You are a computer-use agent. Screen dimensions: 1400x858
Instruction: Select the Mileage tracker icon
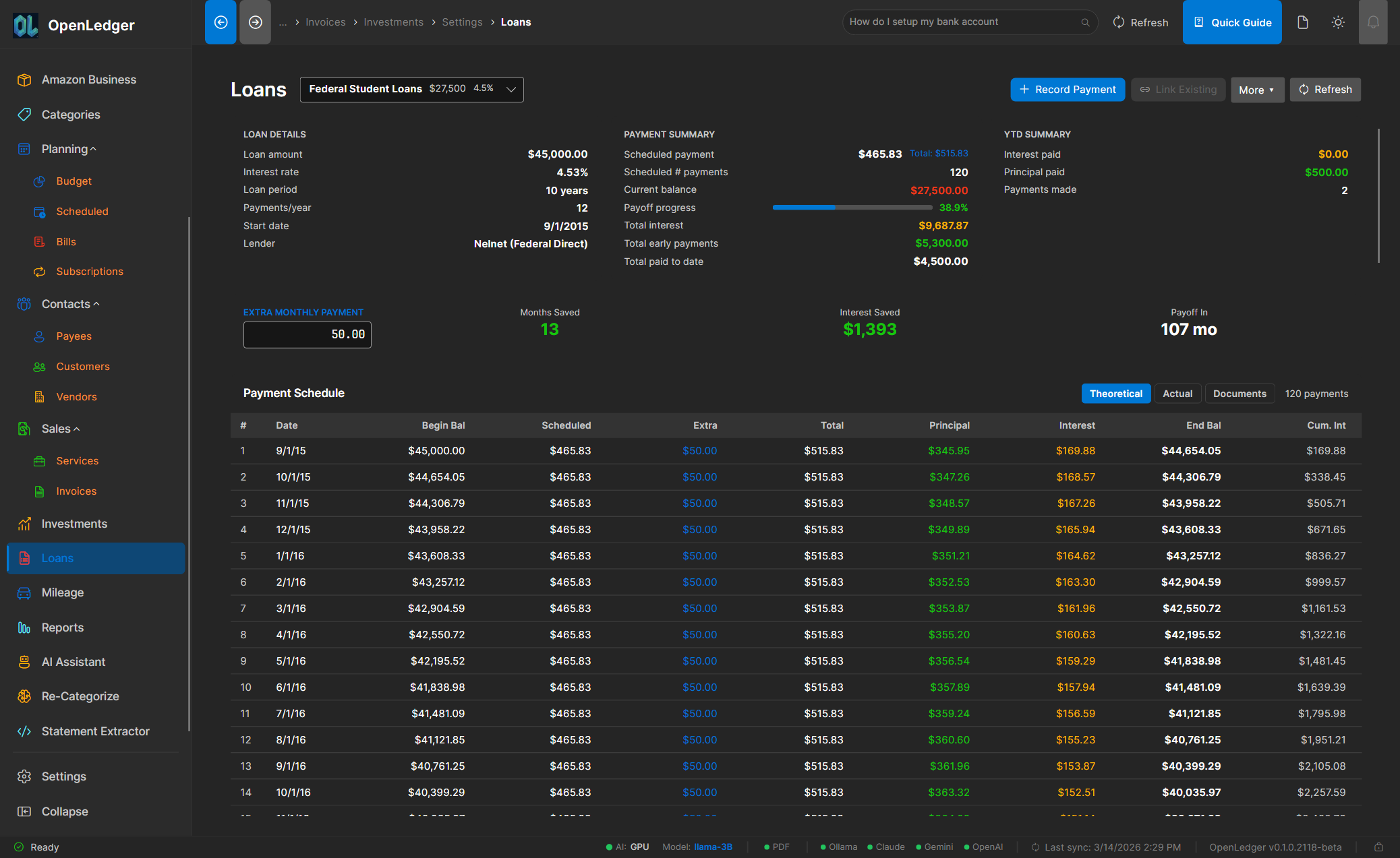pos(24,592)
